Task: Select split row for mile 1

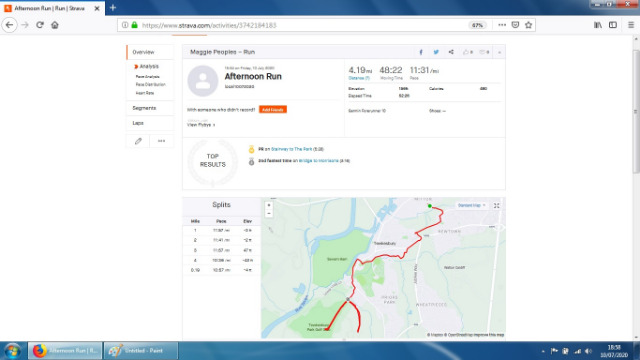Action: pos(221,231)
